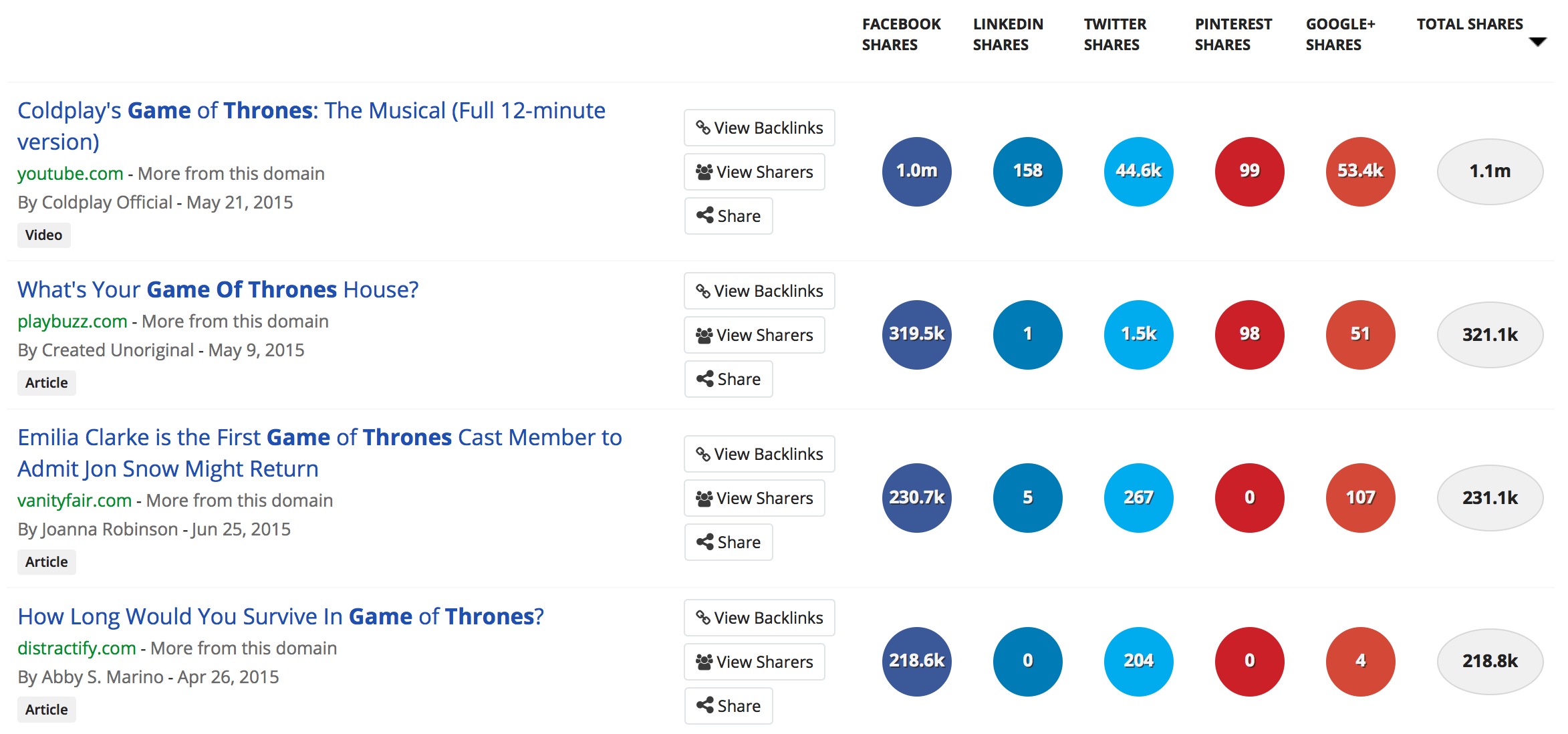The image size is (1568, 734).
Task: Open "What's Your Game Of Thrones House?" link
Action: coord(218,289)
